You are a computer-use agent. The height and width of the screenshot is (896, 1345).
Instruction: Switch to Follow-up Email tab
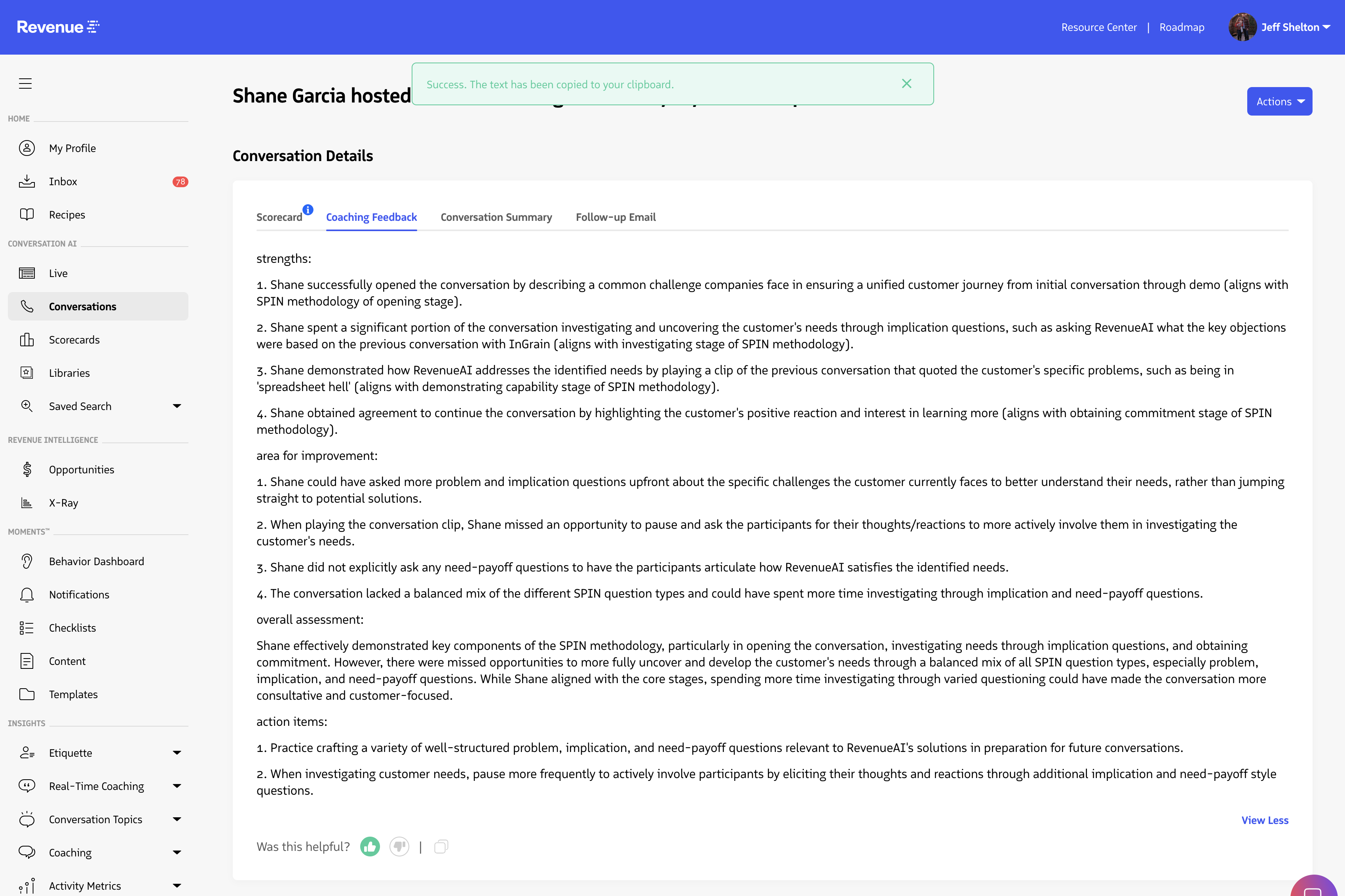click(616, 217)
